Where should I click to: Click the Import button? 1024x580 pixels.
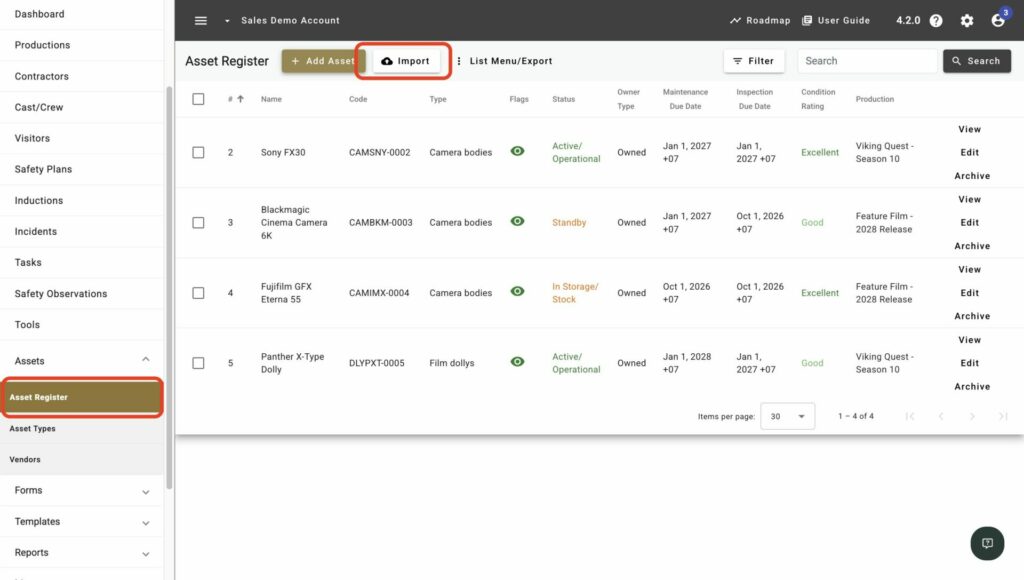[x=406, y=61]
